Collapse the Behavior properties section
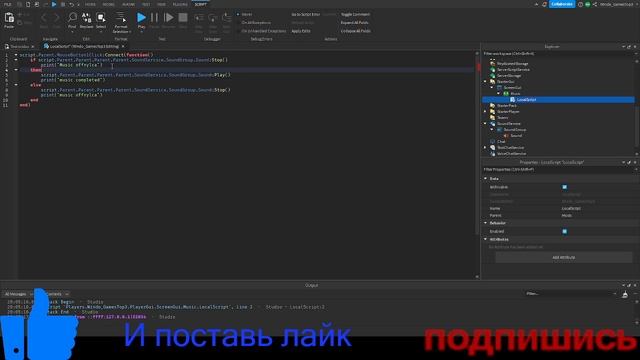 (486, 223)
